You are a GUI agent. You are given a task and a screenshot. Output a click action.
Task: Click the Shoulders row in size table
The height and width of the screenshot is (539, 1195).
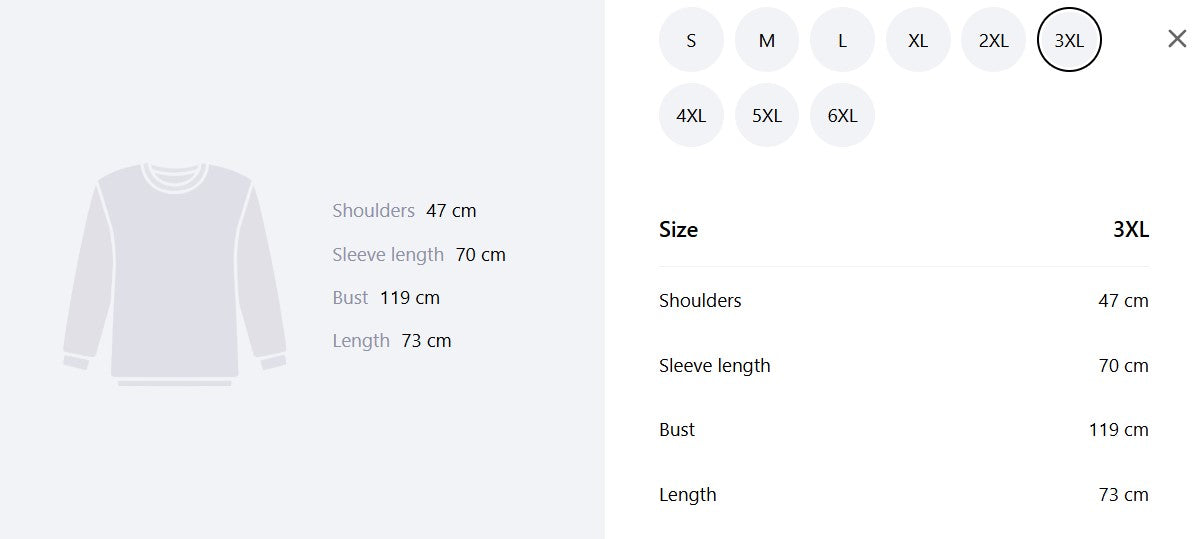tap(904, 300)
